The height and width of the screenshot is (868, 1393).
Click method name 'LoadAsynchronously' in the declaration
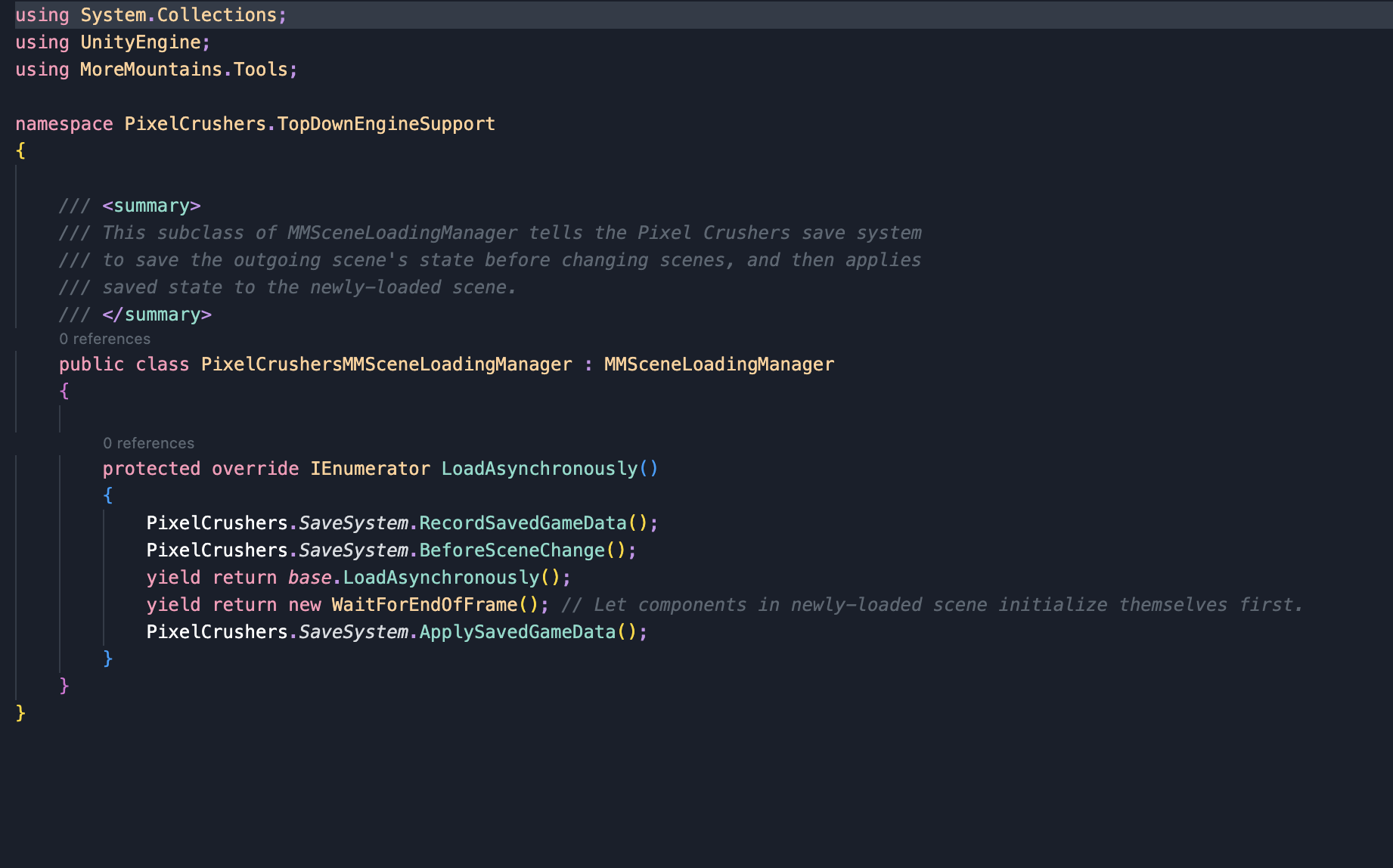coord(540,469)
